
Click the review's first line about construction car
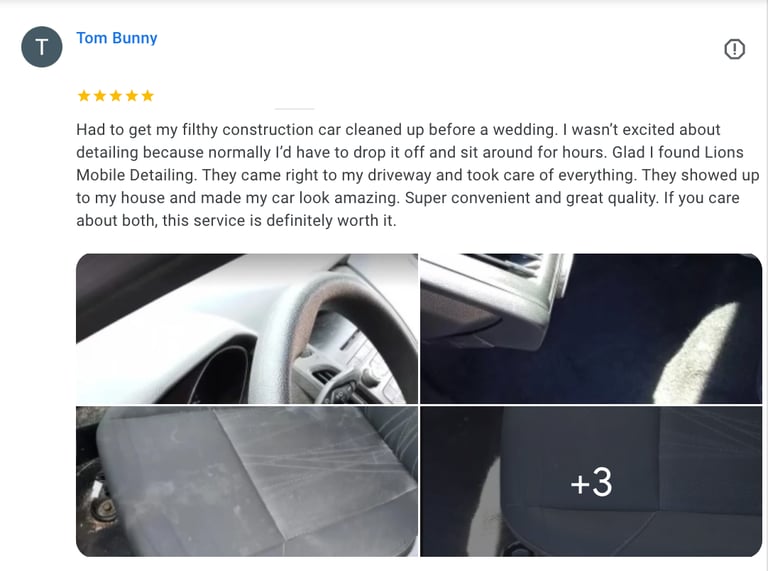398,130
